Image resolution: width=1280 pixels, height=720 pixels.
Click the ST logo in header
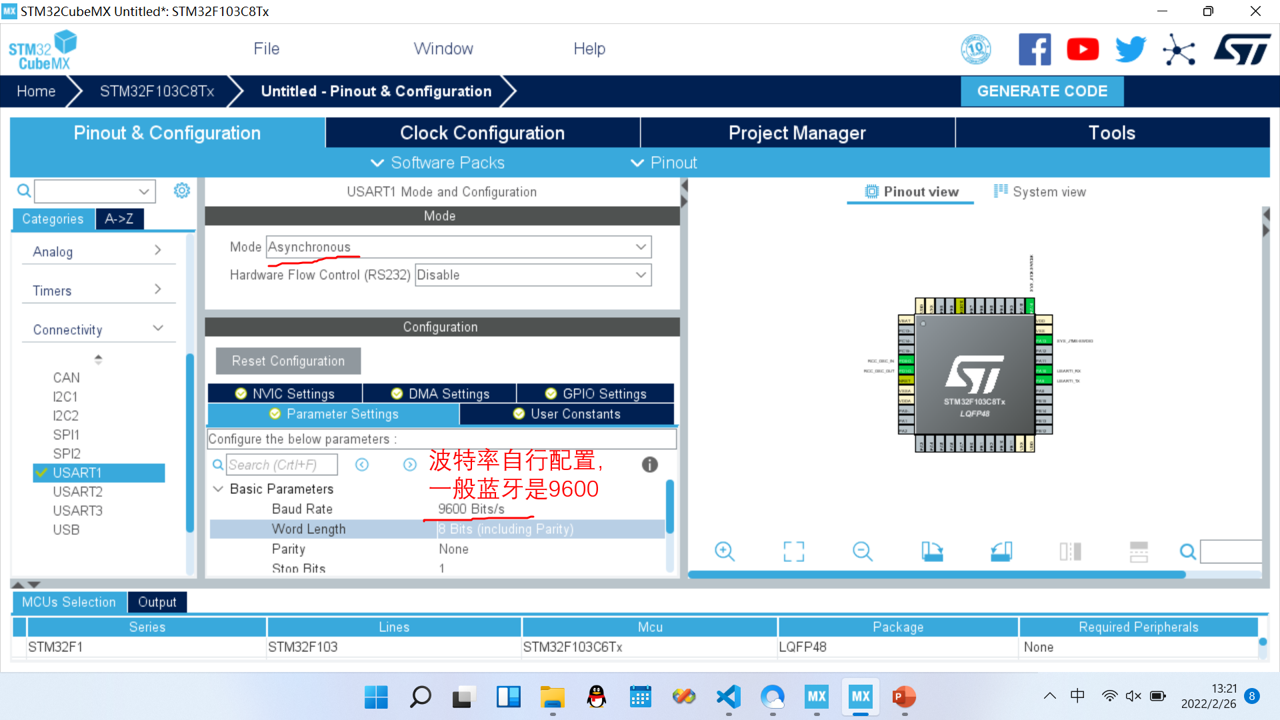coord(1242,49)
